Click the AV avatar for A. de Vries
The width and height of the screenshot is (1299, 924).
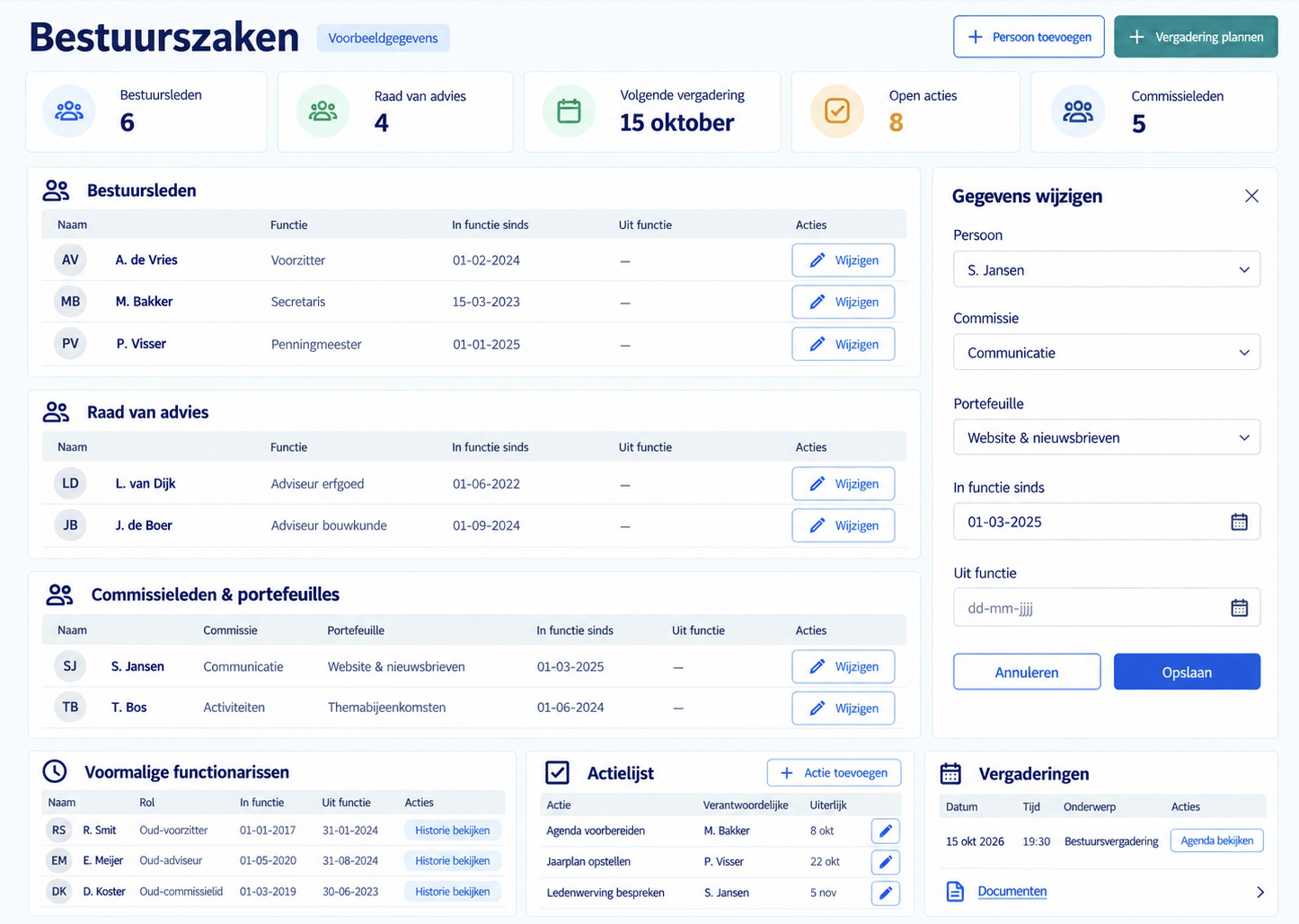70,260
